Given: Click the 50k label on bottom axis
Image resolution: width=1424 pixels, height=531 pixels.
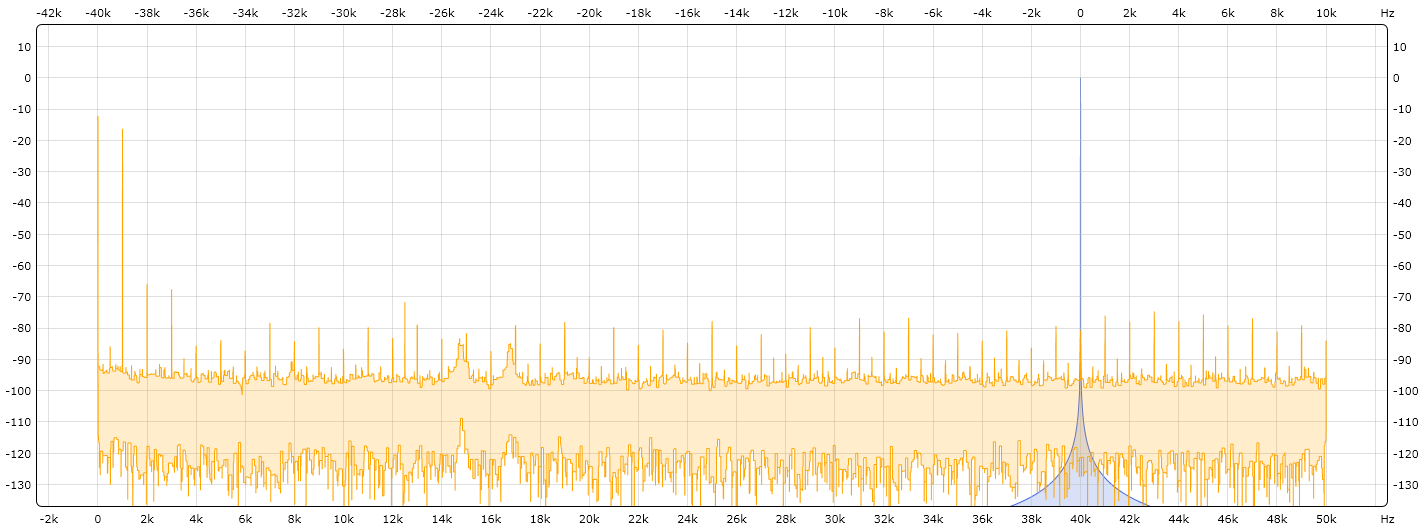Looking at the screenshot, I should (1326, 519).
